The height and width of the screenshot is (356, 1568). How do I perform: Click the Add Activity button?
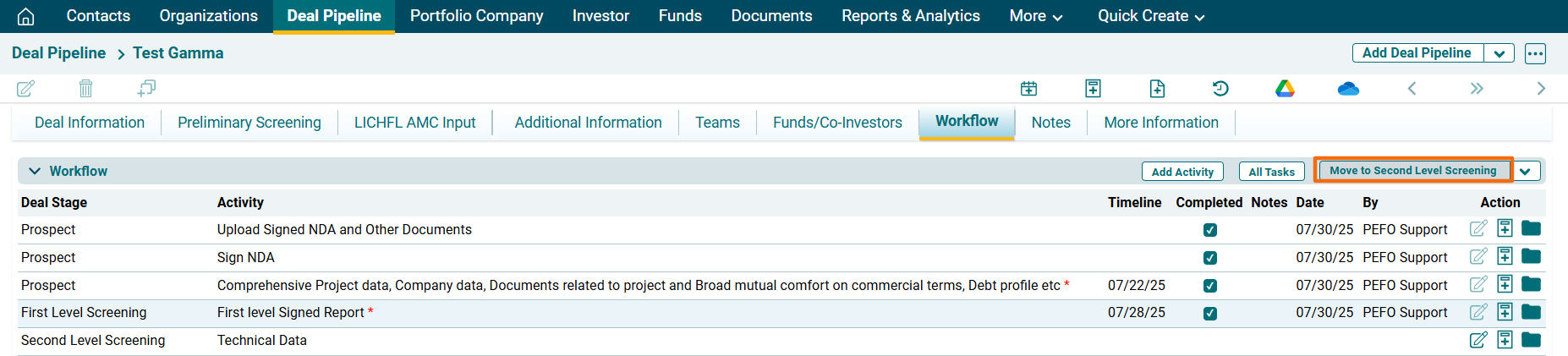coord(1182,172)
